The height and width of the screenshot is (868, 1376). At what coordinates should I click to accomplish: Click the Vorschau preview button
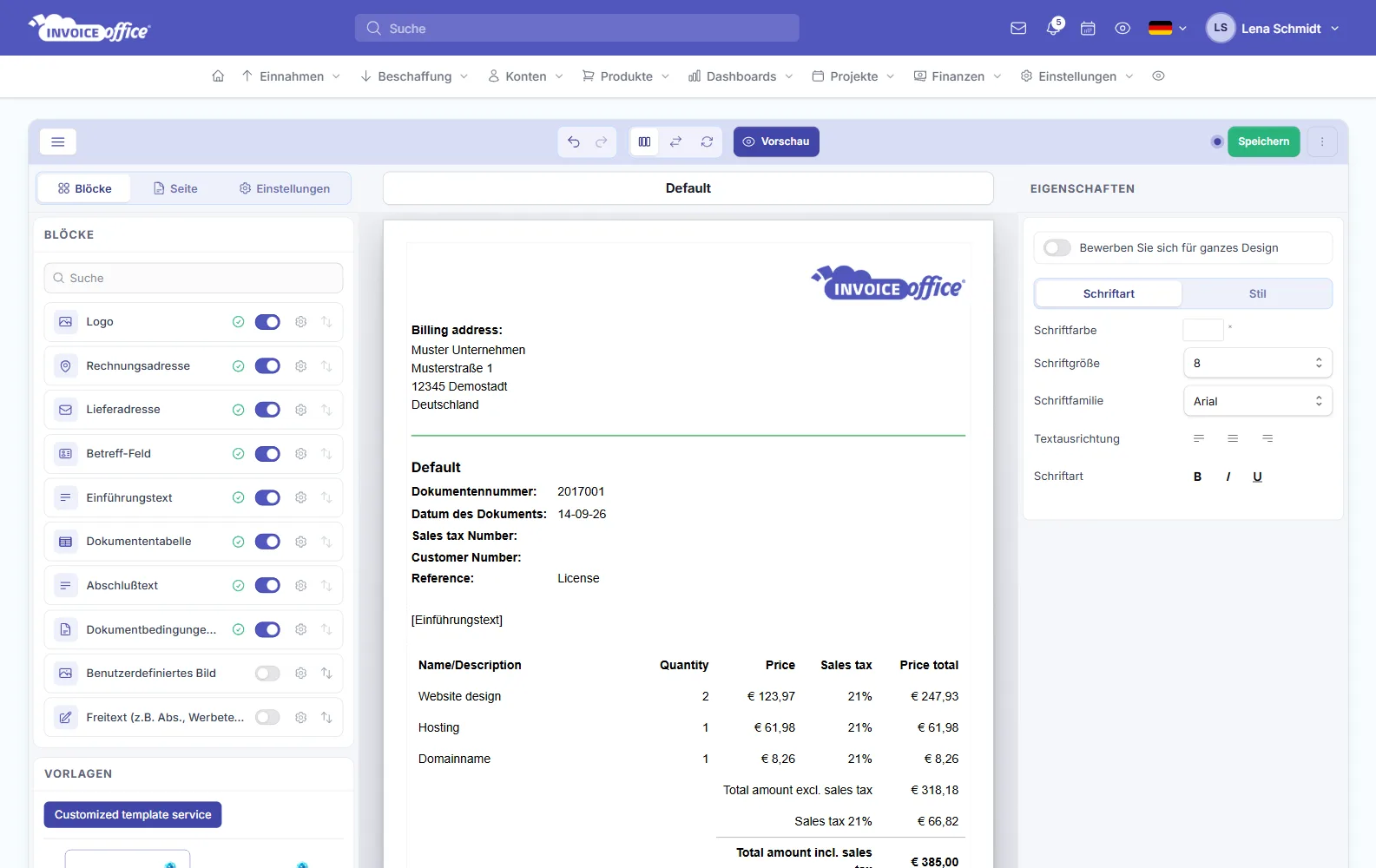point(776,141)
